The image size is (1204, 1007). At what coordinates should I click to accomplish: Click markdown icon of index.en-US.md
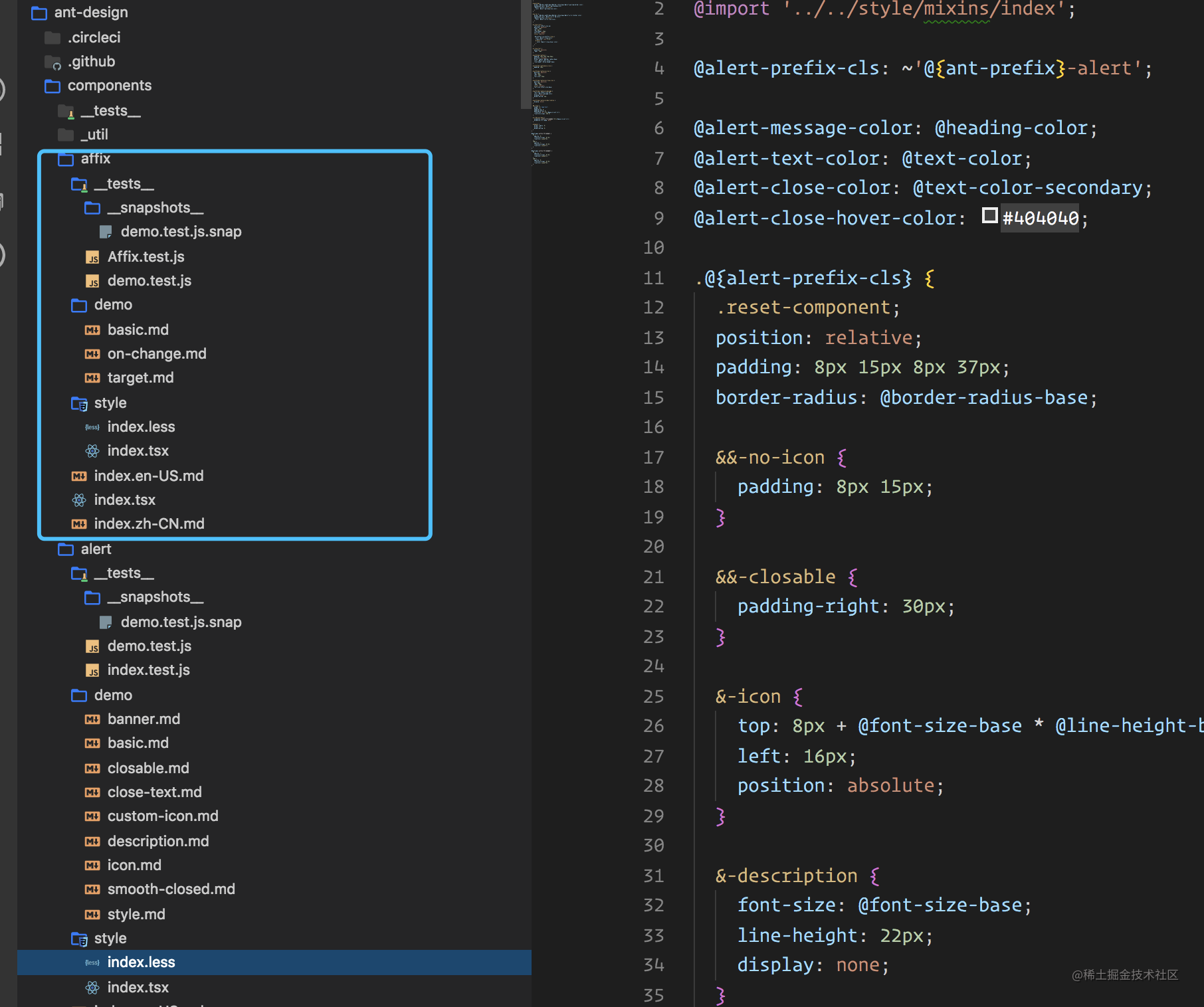79,476
